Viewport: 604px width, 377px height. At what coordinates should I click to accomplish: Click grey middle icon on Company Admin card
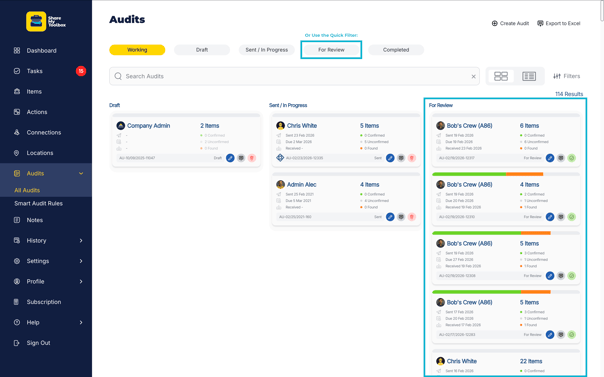(241, 158)
